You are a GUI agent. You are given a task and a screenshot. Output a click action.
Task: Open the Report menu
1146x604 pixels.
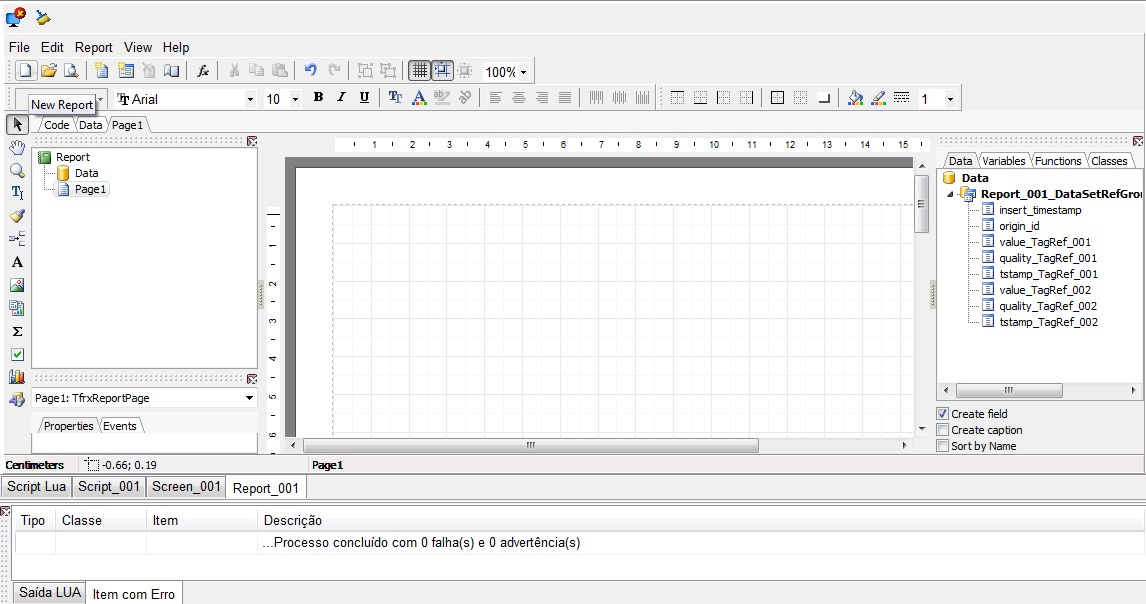[94, 48]
